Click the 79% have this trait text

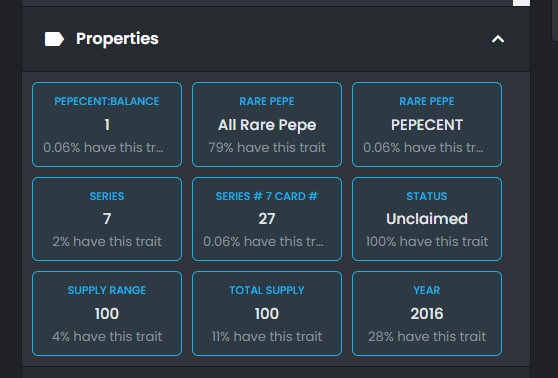[x=267, y=147]
